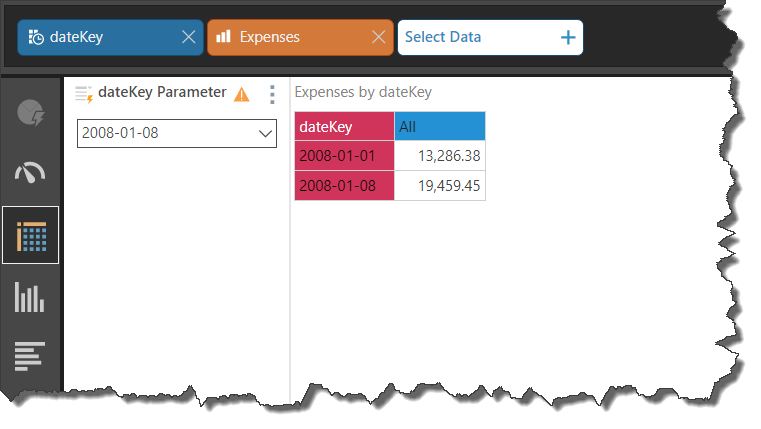Image resolution: width=761 pixels, height=429 pixels.
Task: Click the blue All column header
Action: [440, 126]
